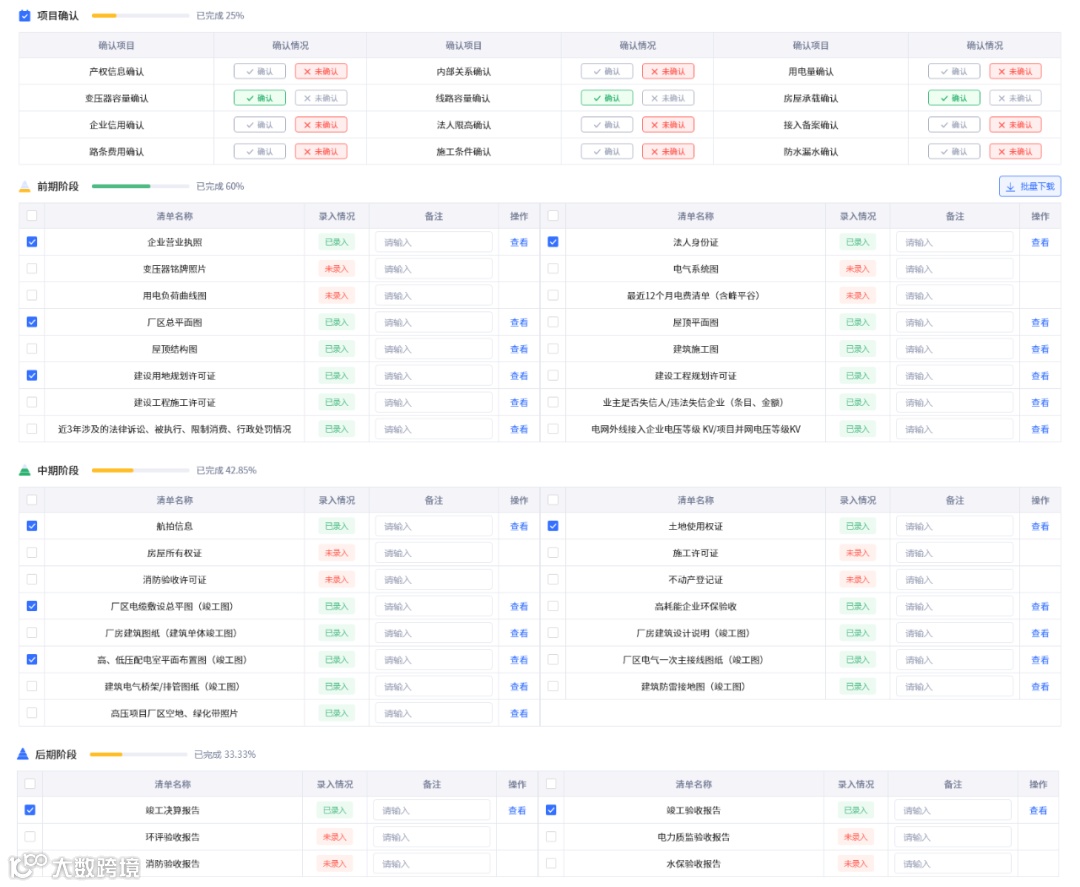Click 确认 for 产权信息确认
The height and width of the screenshot is (887, 1080).
pyautogui.click(x=260, y=71)
